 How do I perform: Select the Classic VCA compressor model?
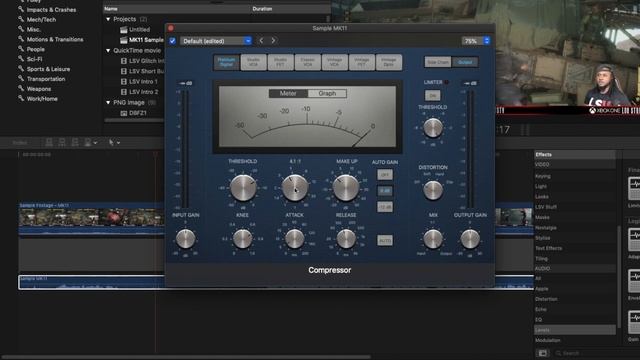(x=307, y=62)
